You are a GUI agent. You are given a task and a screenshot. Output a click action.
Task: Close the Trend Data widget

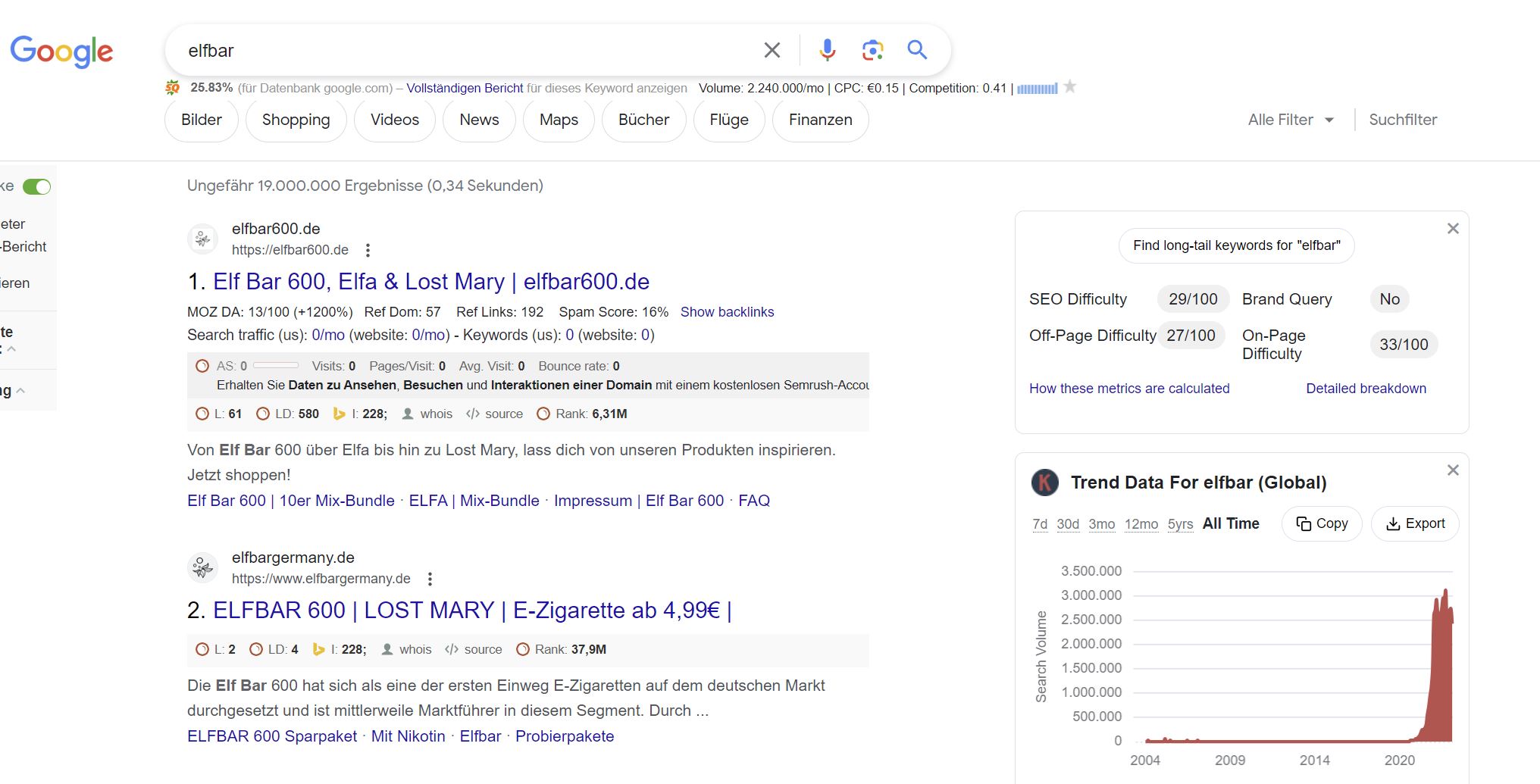[1453, 470]
